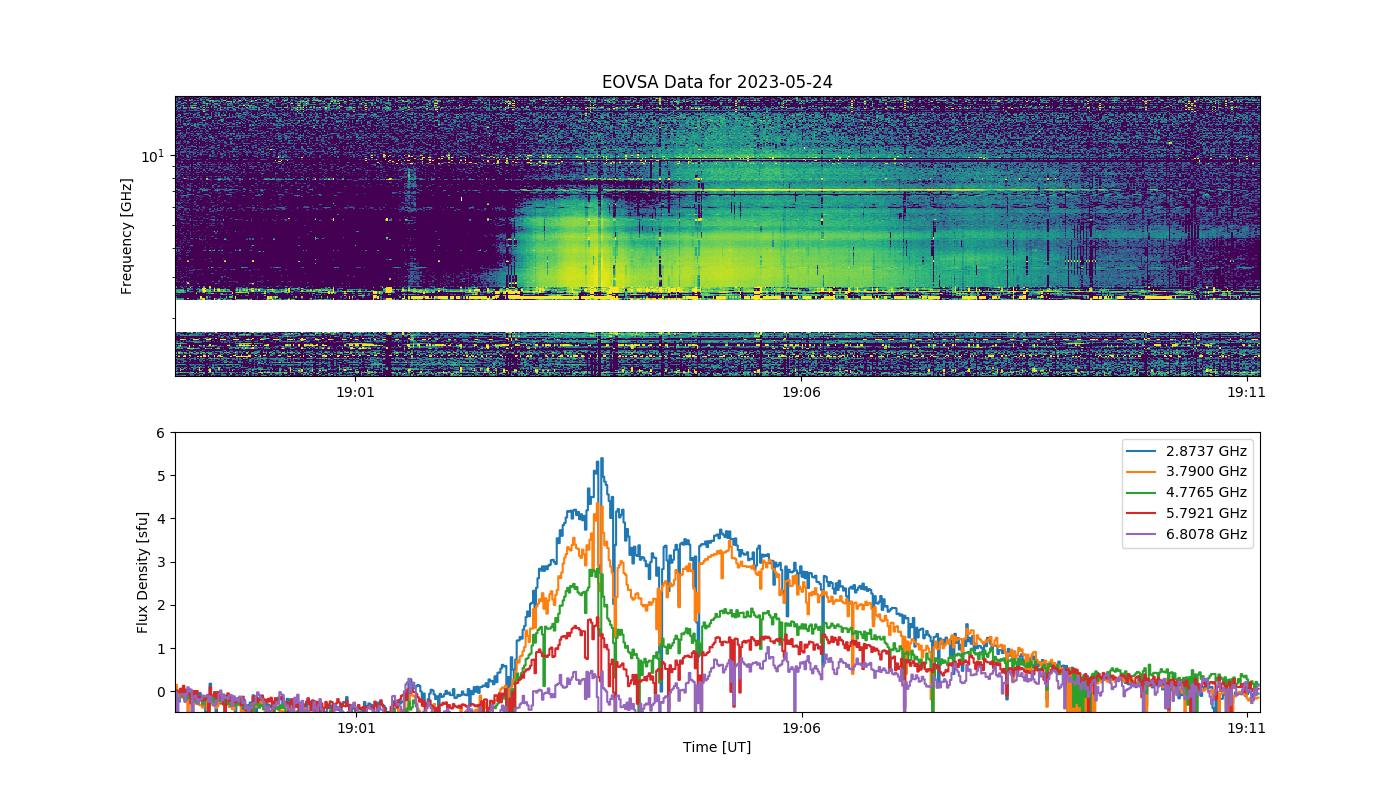Click the Flux Density [sfu] axis label
Screen dimensions: 1400x800
[x=143, y=572]
